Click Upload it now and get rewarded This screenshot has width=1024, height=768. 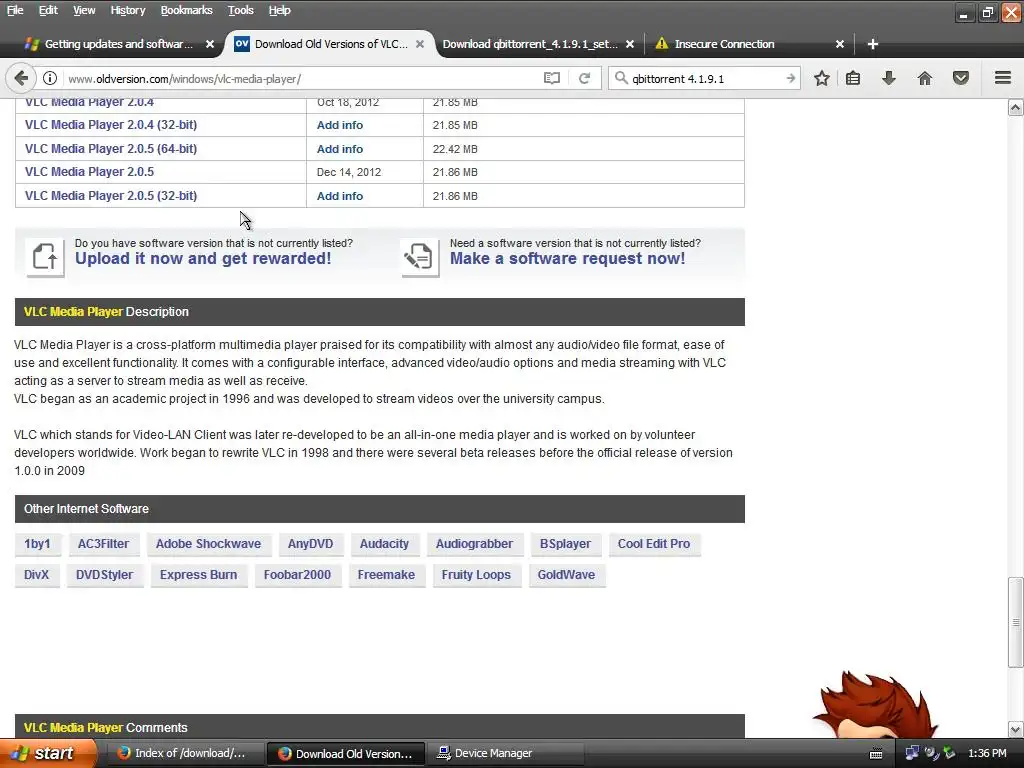click(203, 259)
